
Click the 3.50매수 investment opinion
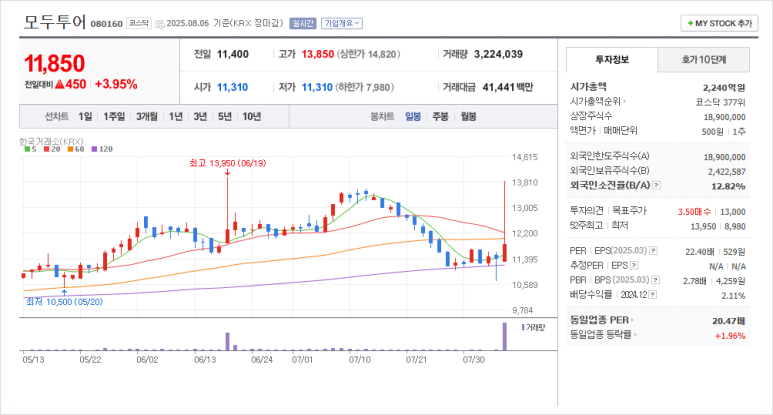tap(694, 212)
